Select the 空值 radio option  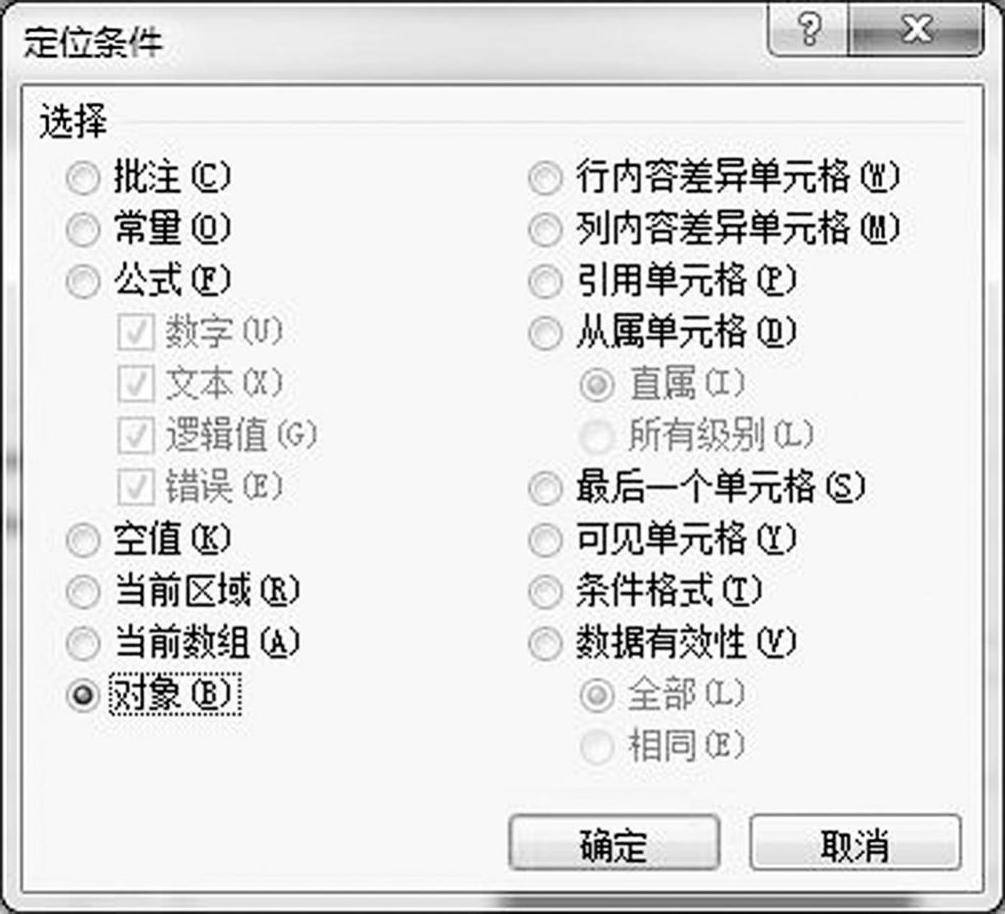(x=83, y=541)
